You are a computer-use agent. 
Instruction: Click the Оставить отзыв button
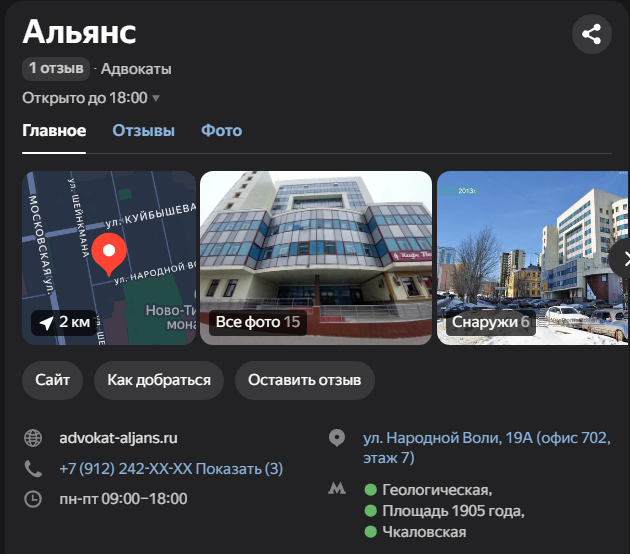pos(305,380)
